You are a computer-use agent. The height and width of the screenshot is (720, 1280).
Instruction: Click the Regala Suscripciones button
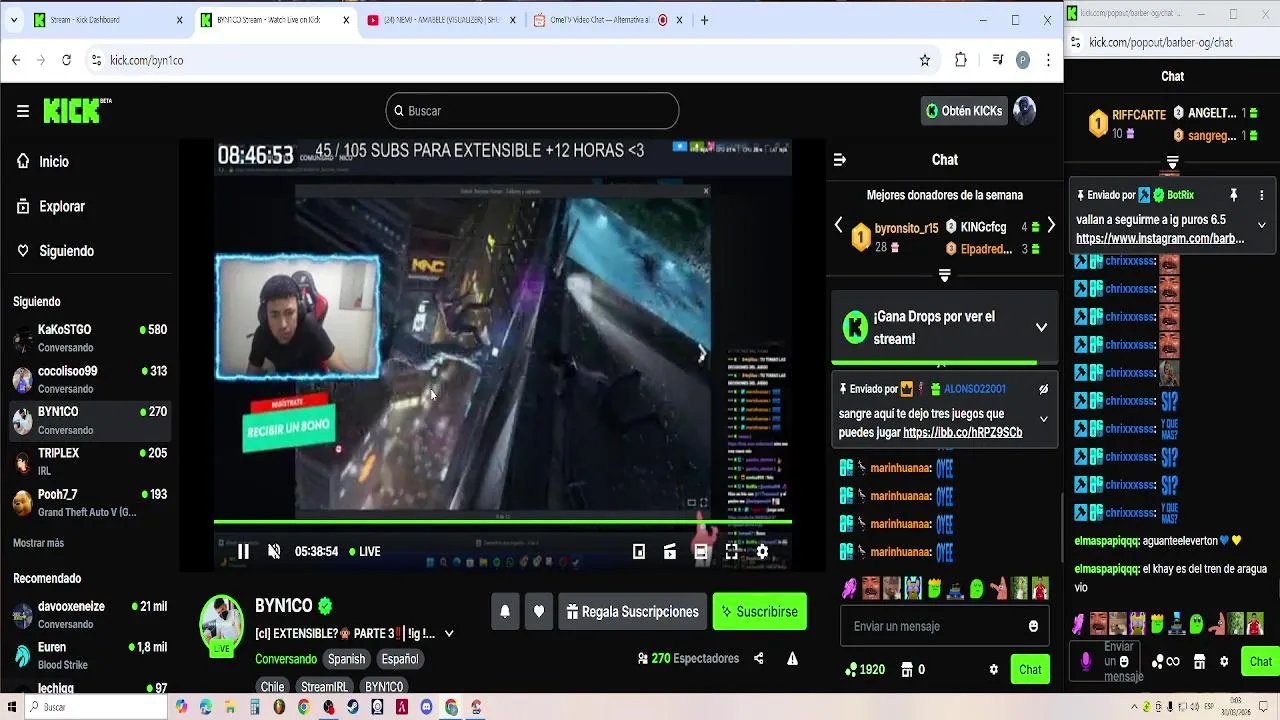pos(632,612)
